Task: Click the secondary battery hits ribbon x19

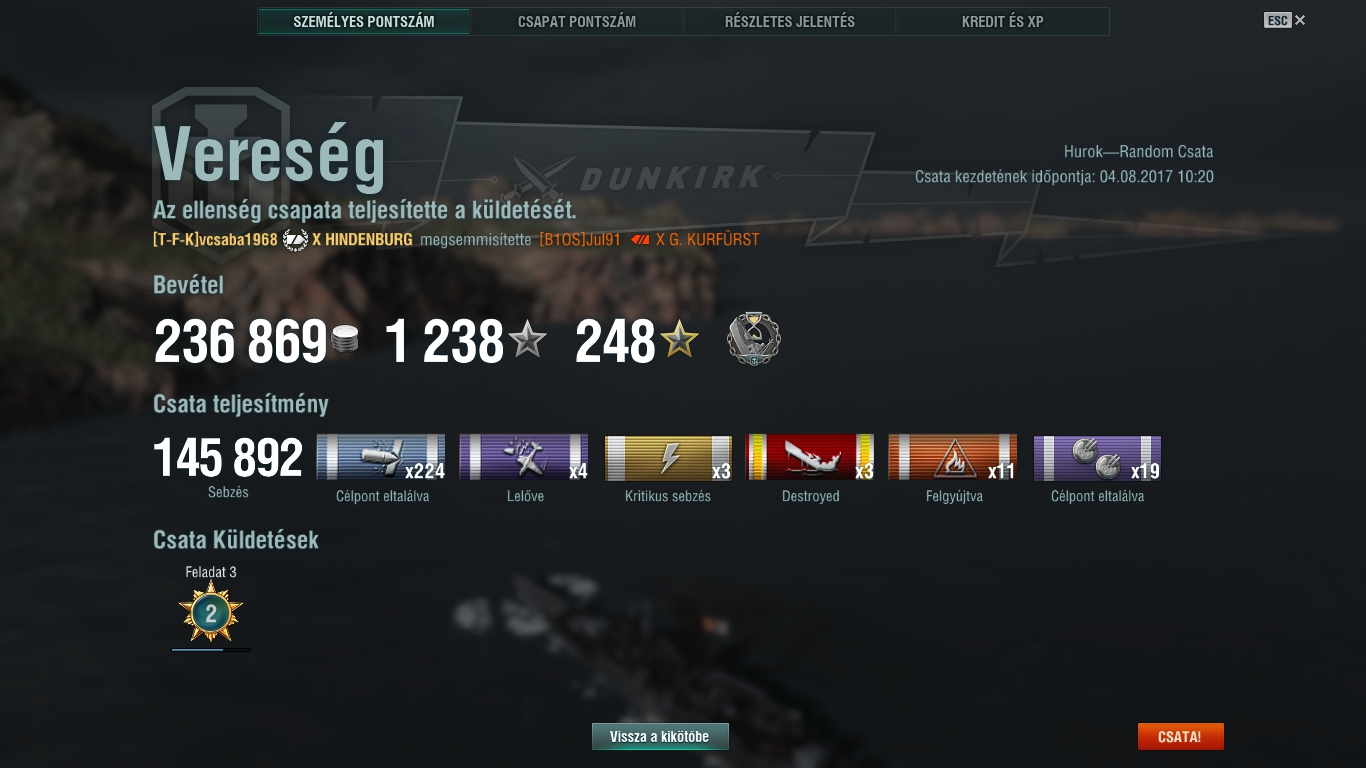Action: pyautogui.click(x=1097, y=458)
